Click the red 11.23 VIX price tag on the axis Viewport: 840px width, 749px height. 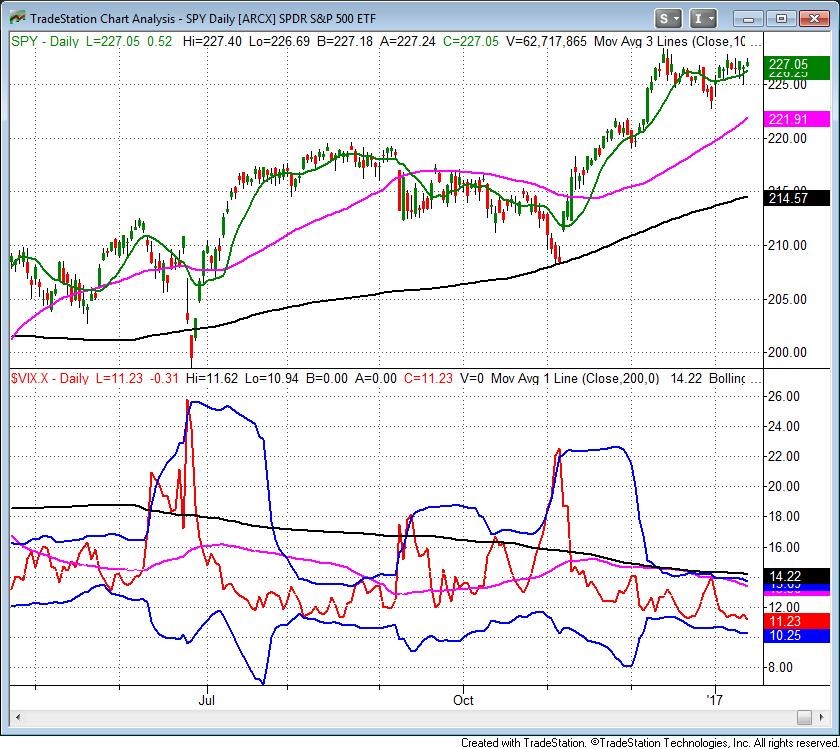(796, 621)
